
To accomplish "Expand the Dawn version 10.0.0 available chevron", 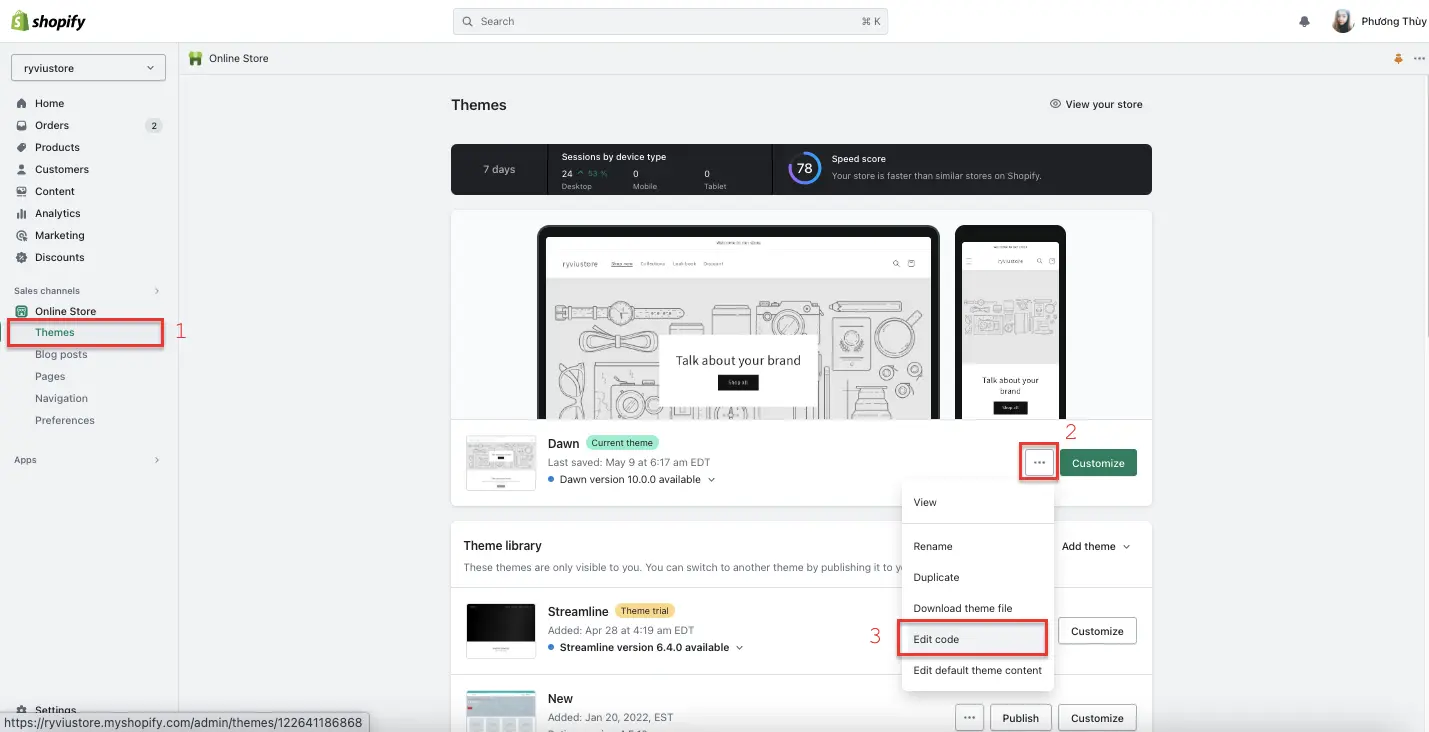I will pos(709,479).
